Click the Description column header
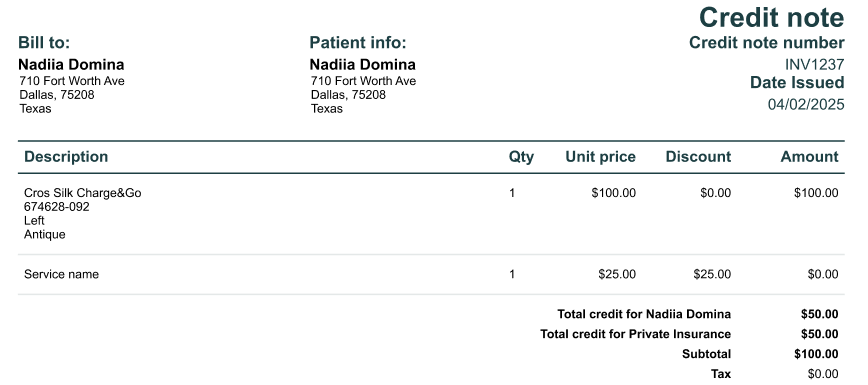The image size is (868, 385). pos(66,157)
